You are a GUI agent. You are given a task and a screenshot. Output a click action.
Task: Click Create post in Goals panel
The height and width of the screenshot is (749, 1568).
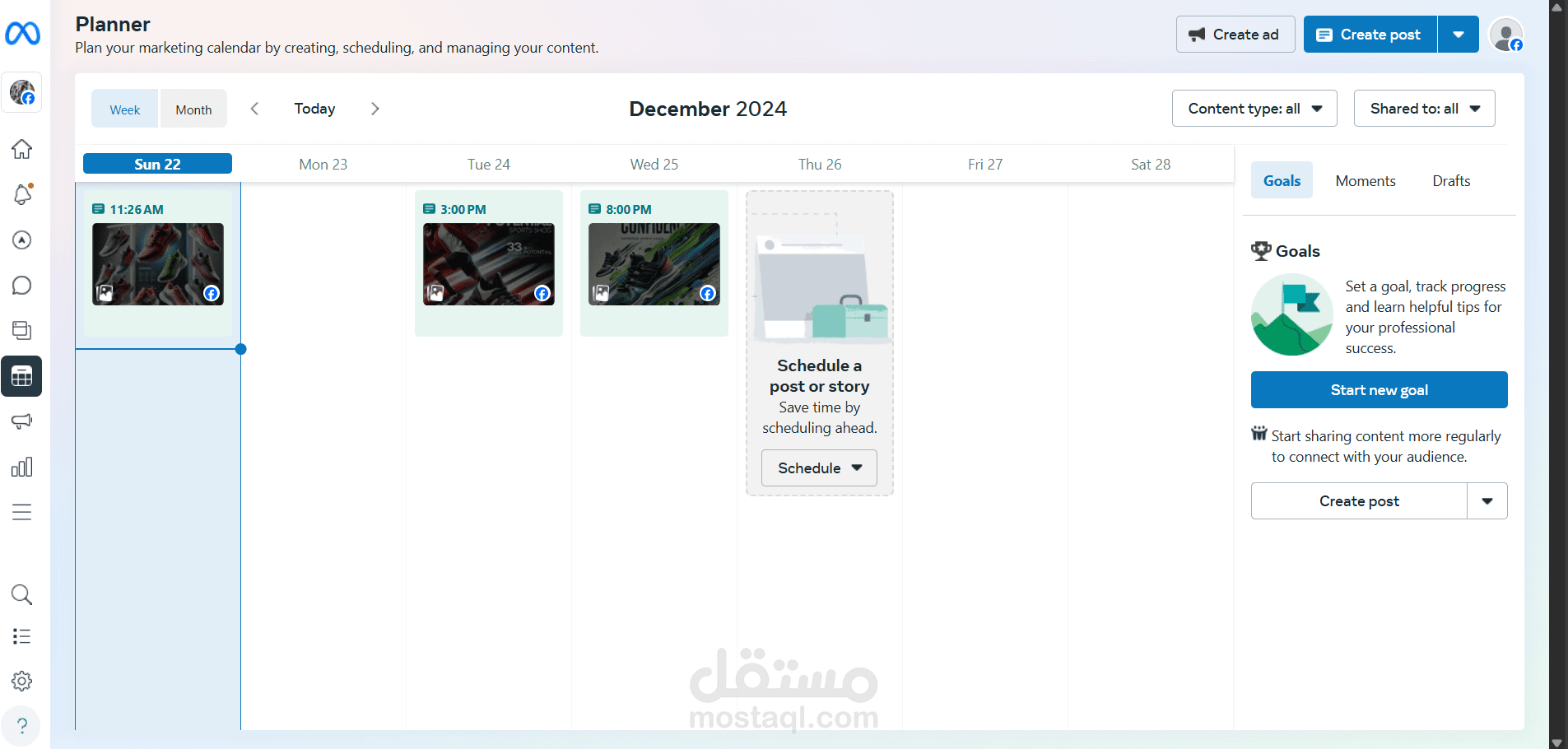pyautogui.click(x=1359, y=501)
